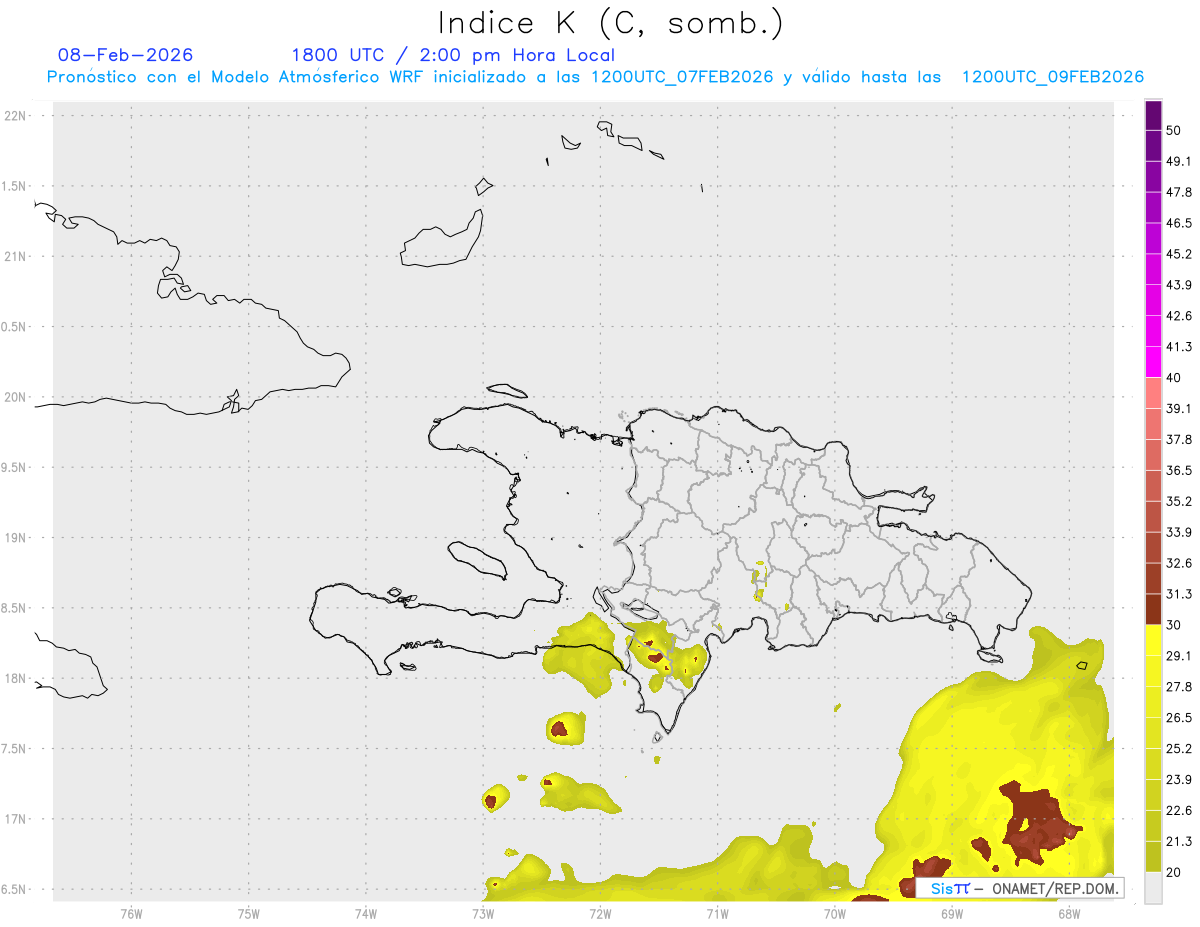Click the colorbar value '40'
1200x927 pixels.
coord(1174,378)
